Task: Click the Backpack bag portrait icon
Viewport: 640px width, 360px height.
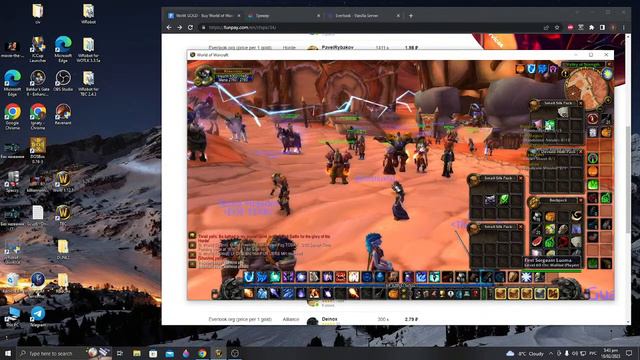Action: pos(534,202)
